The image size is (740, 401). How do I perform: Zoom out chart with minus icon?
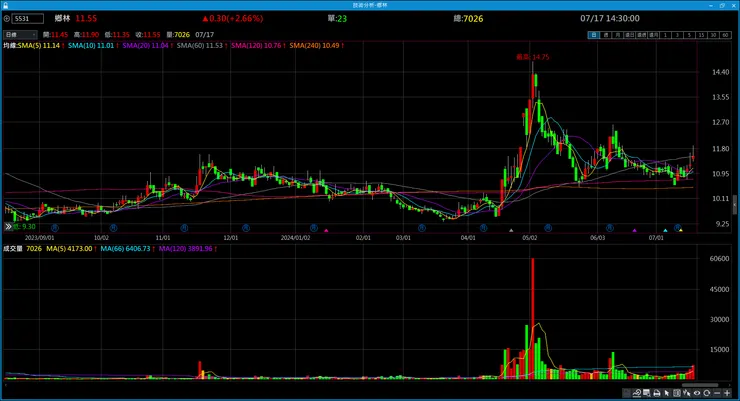[717, 393]
